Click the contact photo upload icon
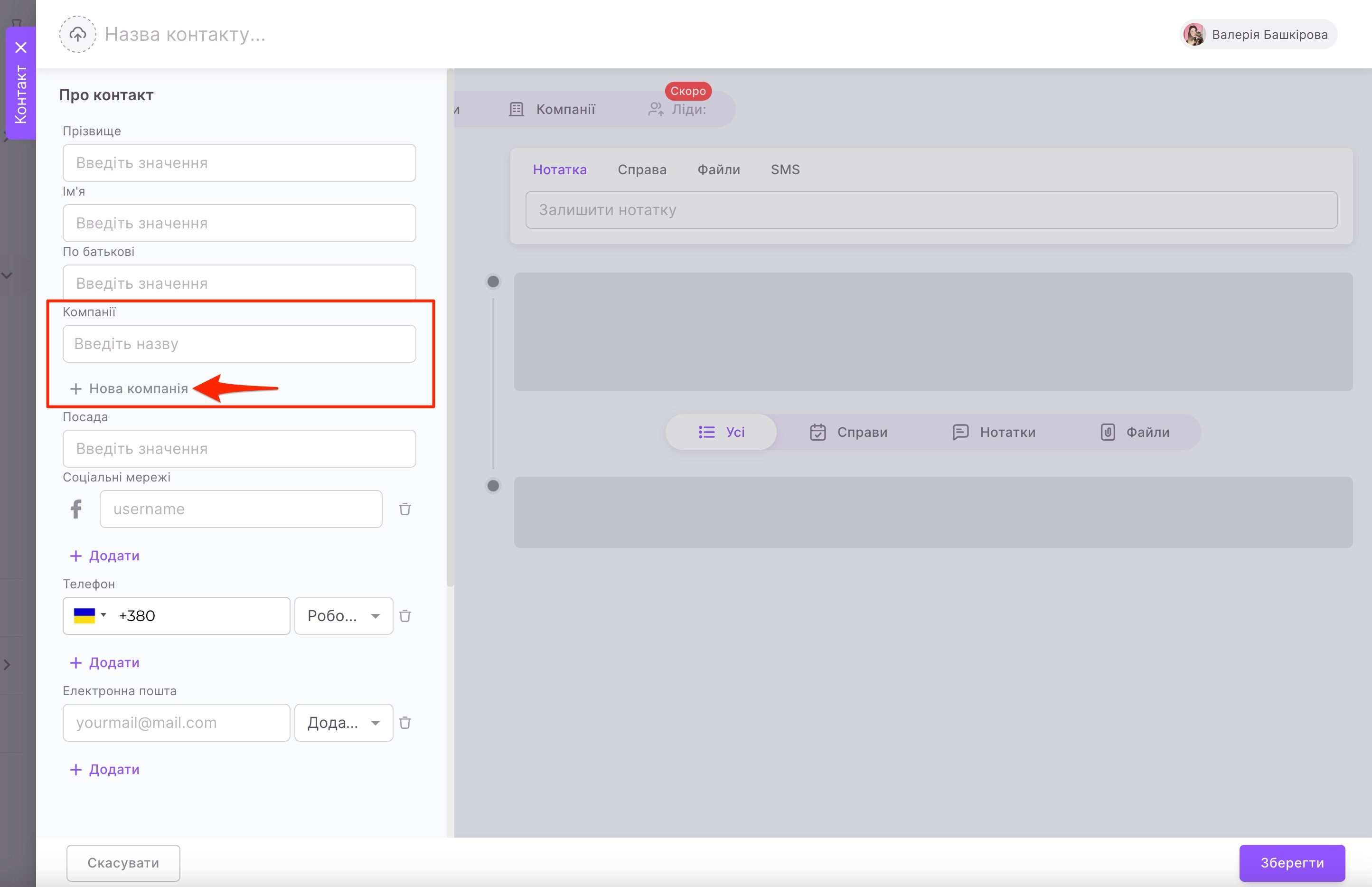The width and height of the screenshot is (1372, 887). click(78, 35)
